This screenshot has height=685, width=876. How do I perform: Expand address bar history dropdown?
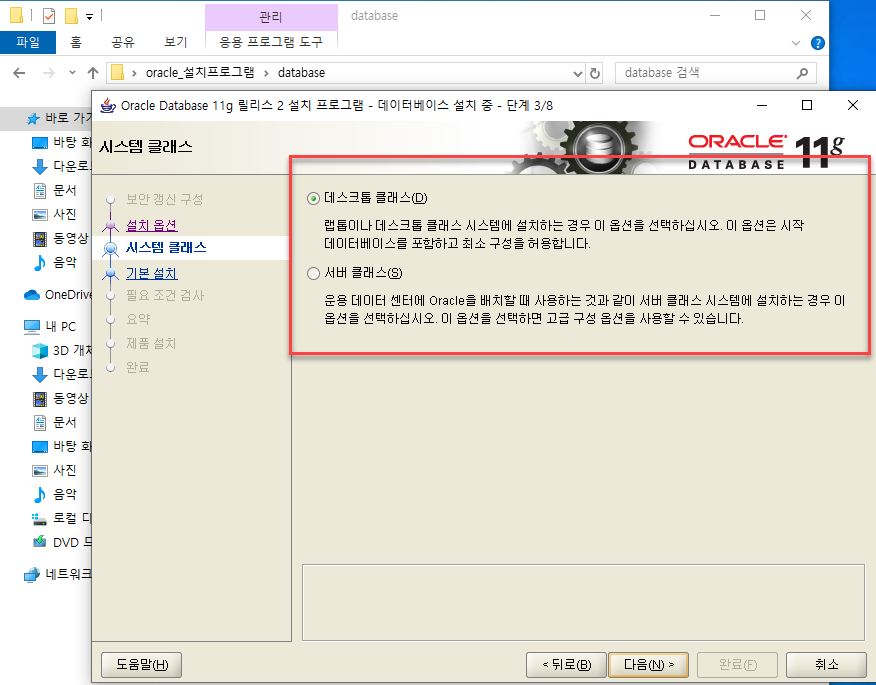pos(578,73)
